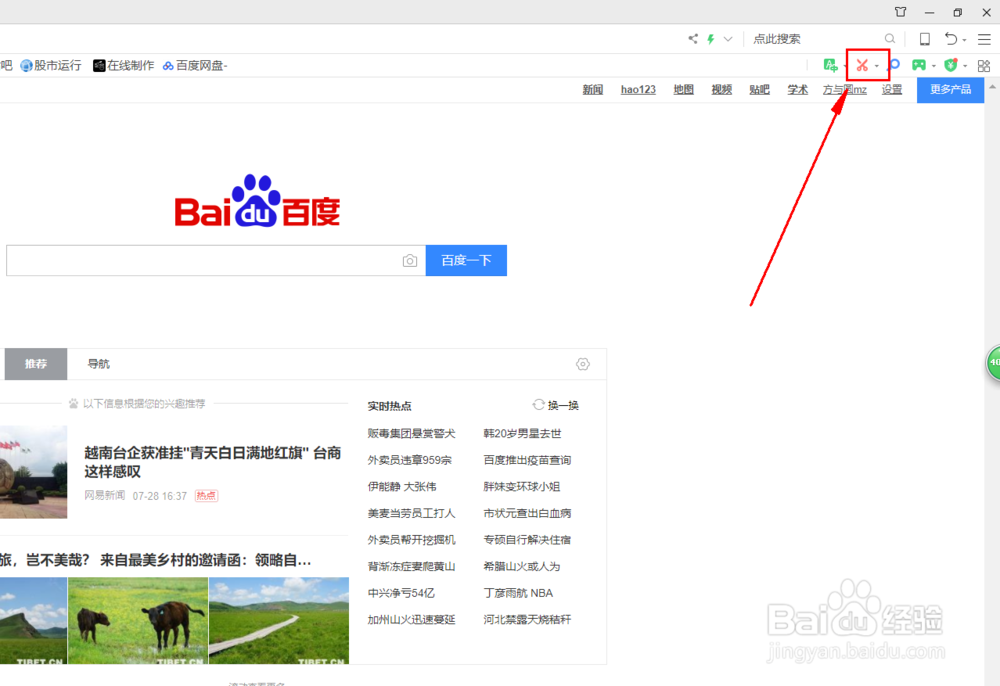Expand the dropdown next to the scissors tool
The image size is (1000, 686).
point(877,65)
